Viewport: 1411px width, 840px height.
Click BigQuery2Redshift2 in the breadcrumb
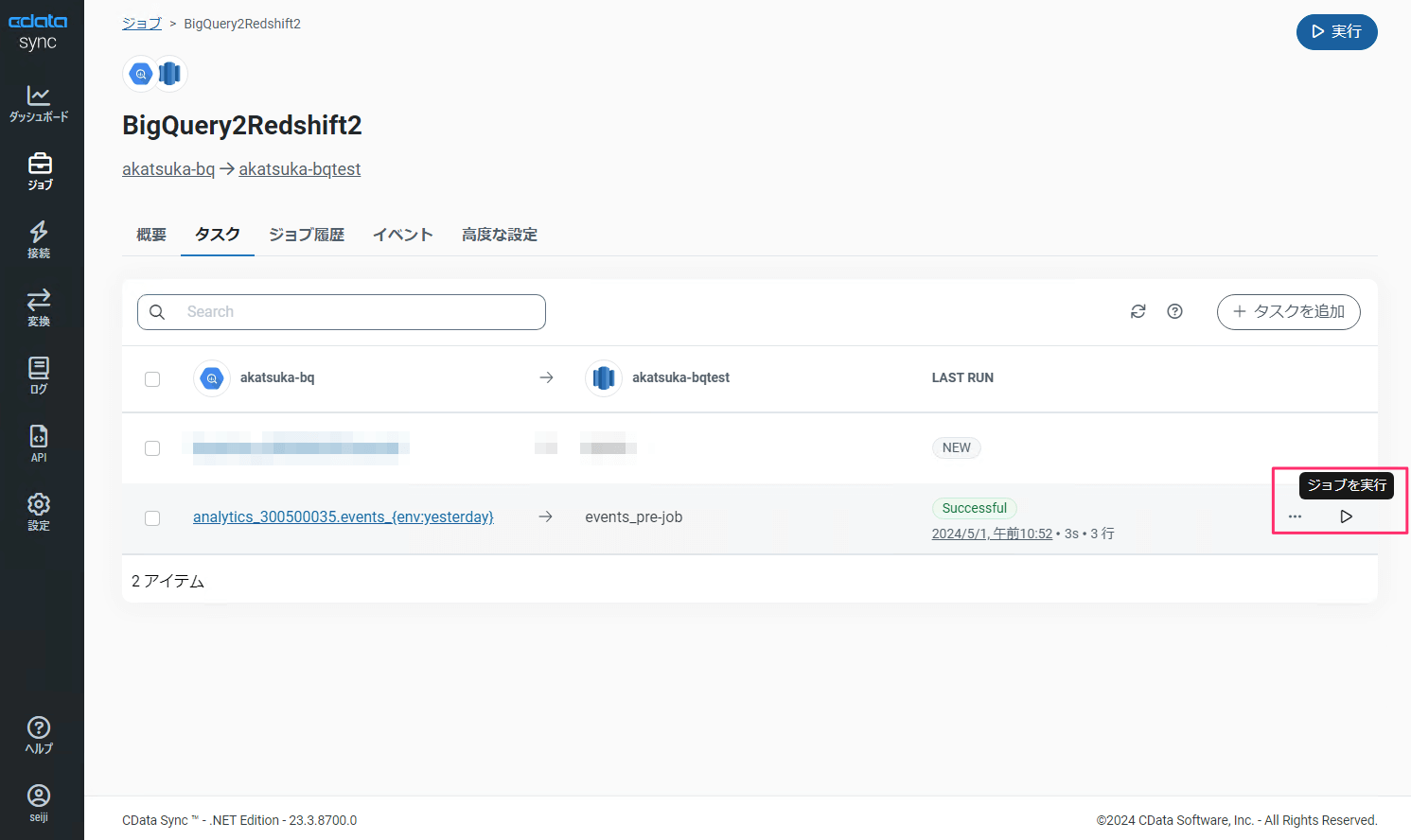(242, 24)
